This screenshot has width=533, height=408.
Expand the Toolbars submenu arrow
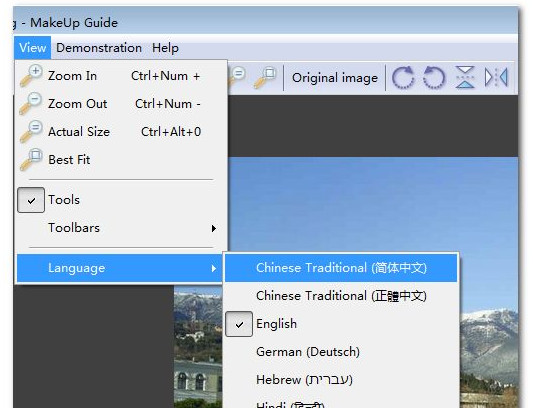pyautogui.click(x=213, y=228)
